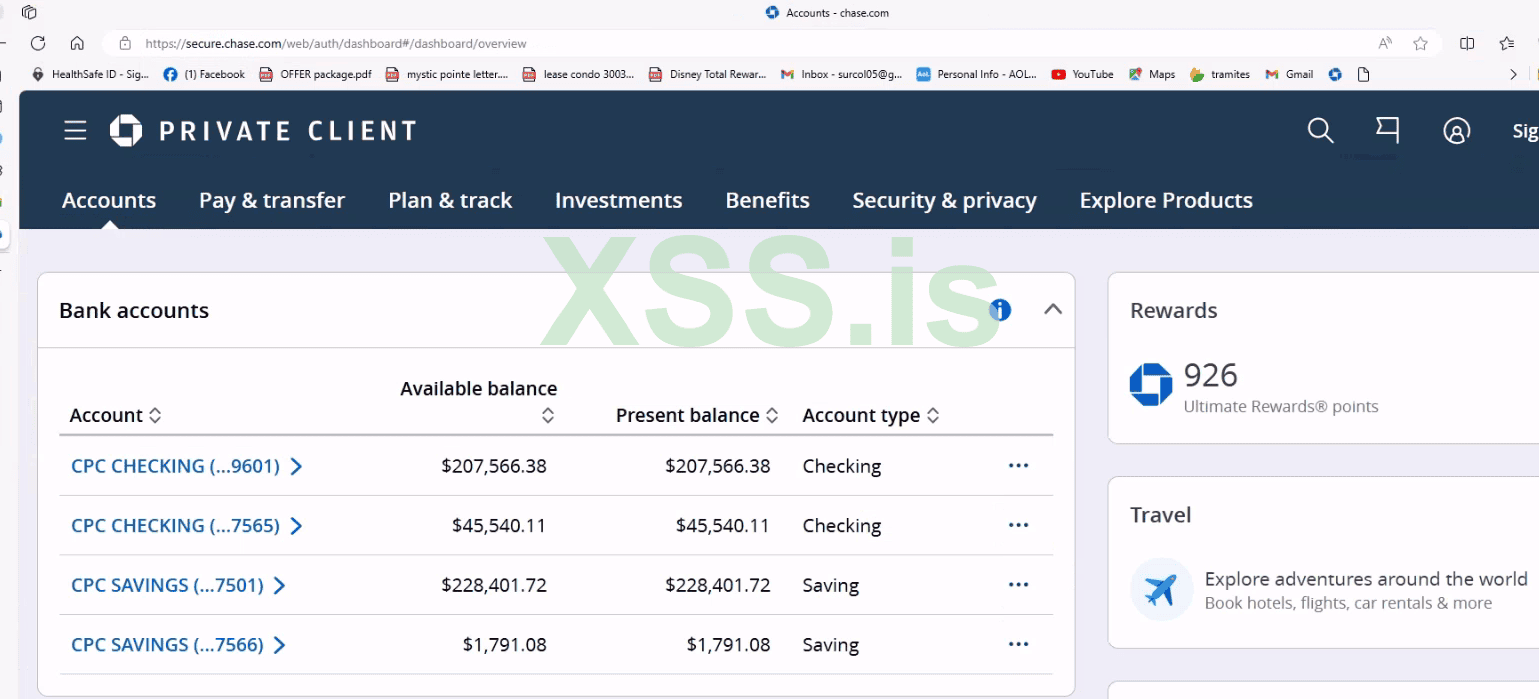
Task: Open CPC SAVINGS (...7566) account
Action: [178, 645]
